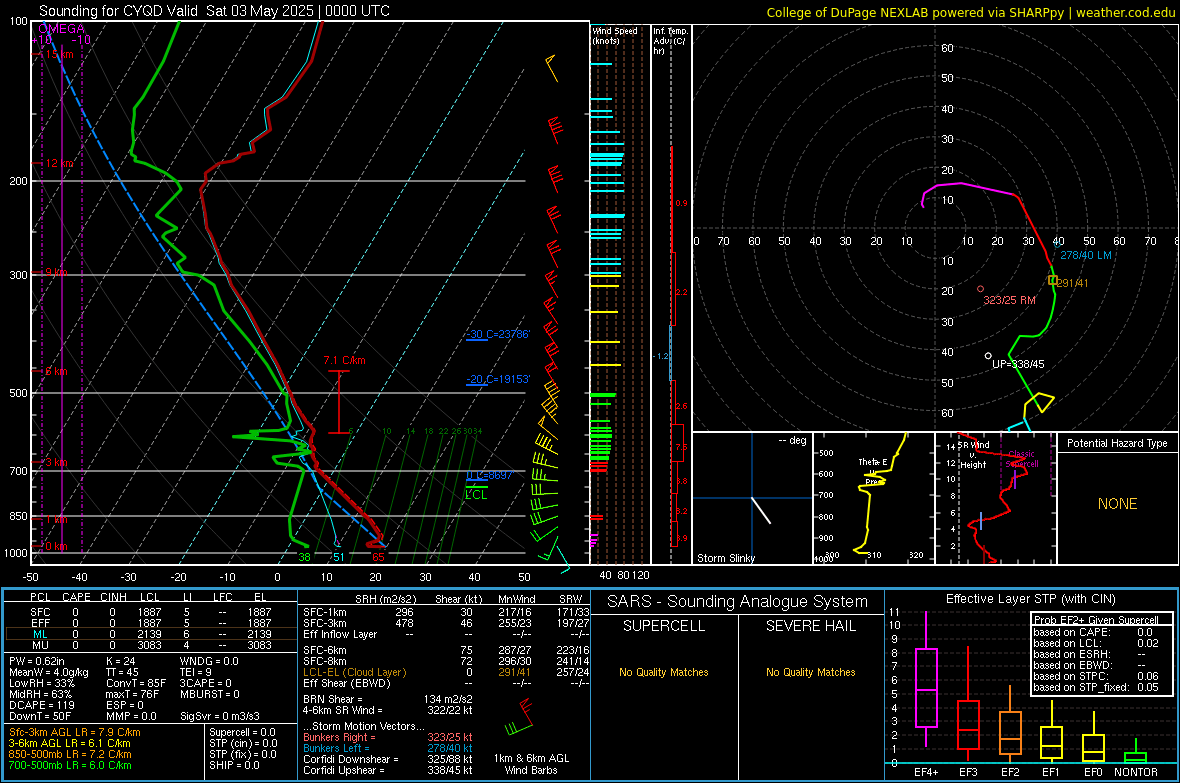
Task: Click the 850 pressure level label
Action: [18, 516]
